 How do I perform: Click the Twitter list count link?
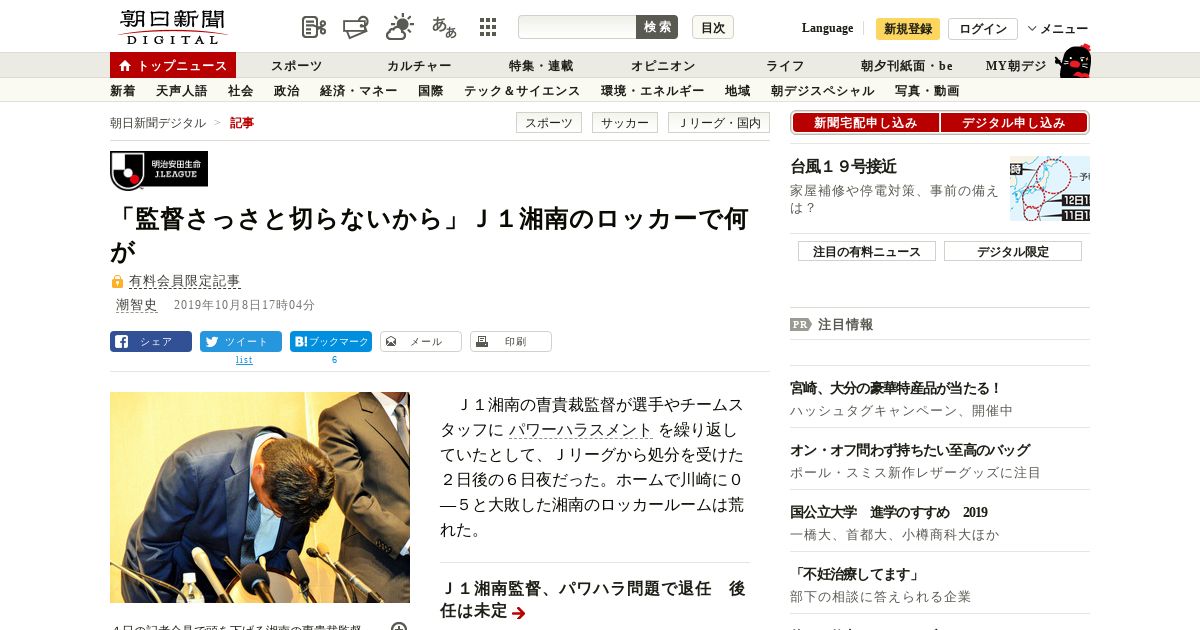[244, 360]
